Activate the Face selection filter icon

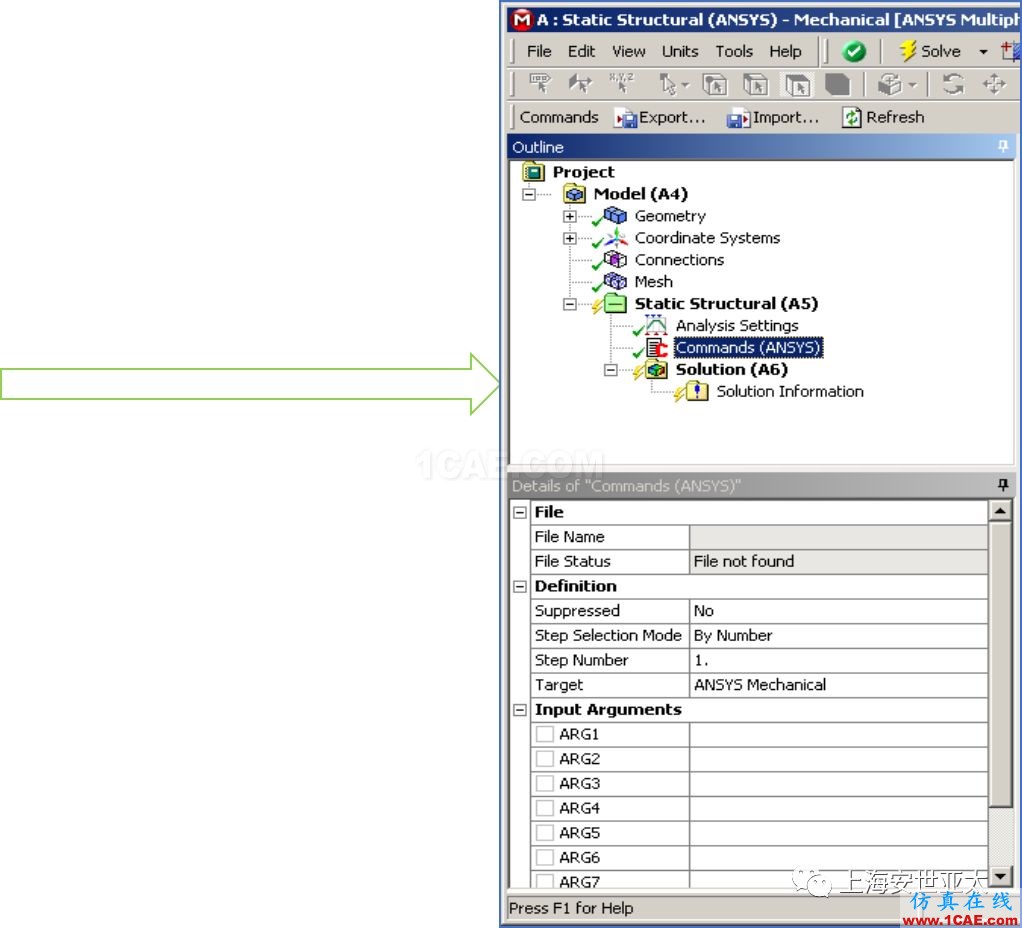(x=797, y=85)
